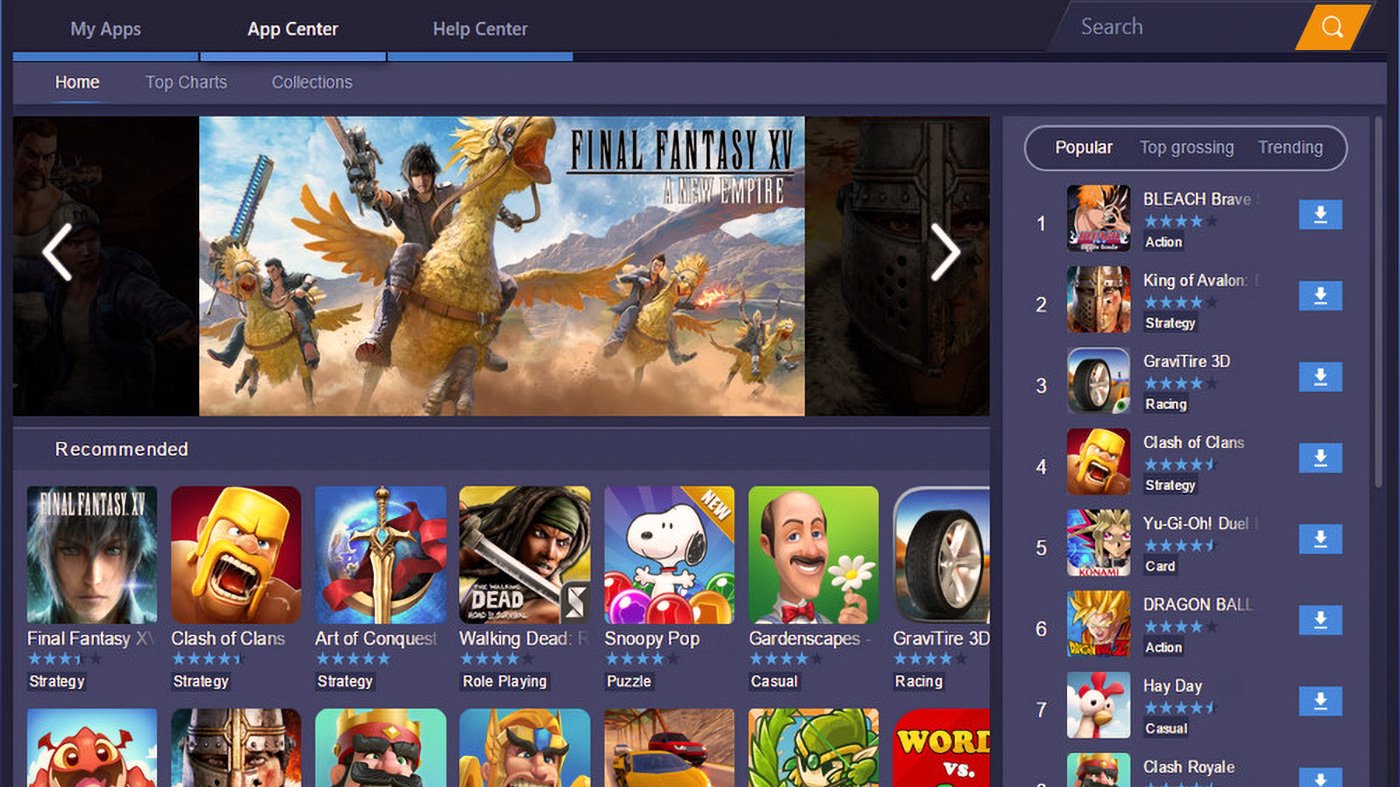The image size is (1400, 787).
Task: Open DRAGON BALL icon in popular list
Action: 1098,623
